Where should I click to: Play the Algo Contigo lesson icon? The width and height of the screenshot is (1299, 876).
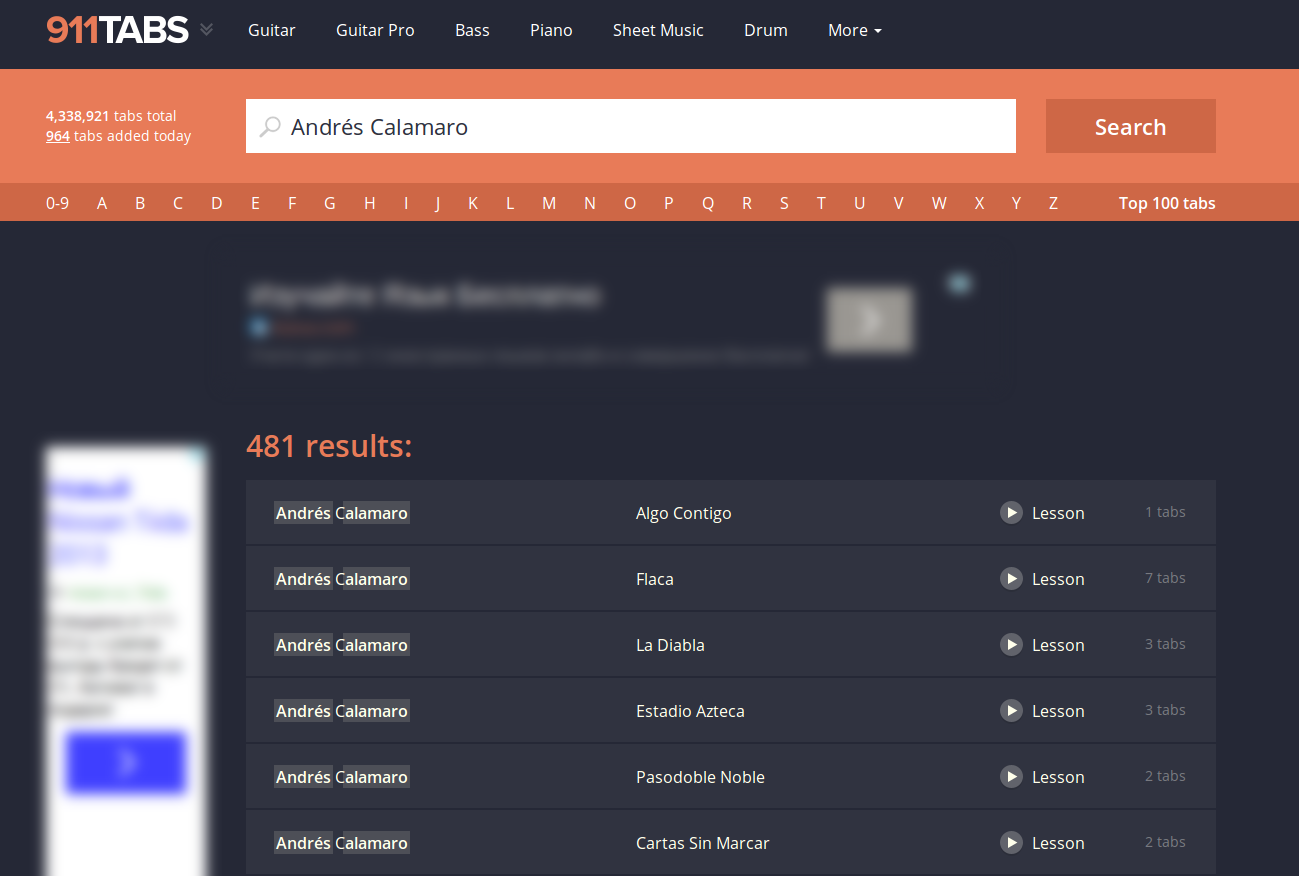coord(1011,513)
